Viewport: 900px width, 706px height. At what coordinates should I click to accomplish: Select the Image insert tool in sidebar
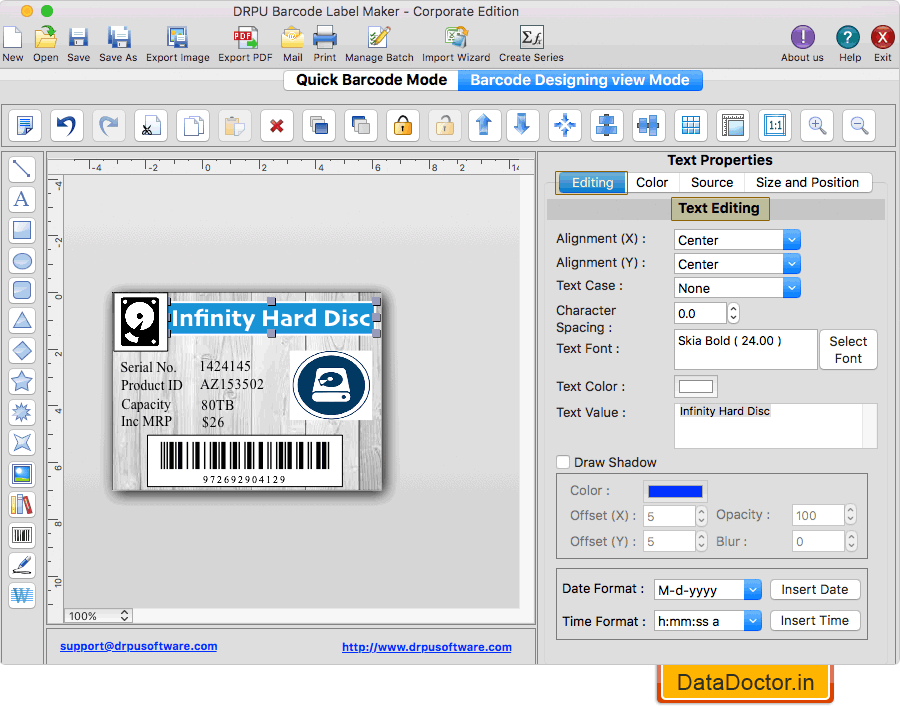[x=22, y=474]
